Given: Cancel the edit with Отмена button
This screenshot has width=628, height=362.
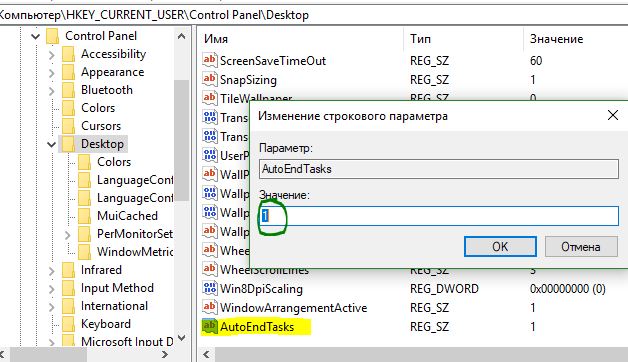Looking at the screenshot, I should 581,246.
